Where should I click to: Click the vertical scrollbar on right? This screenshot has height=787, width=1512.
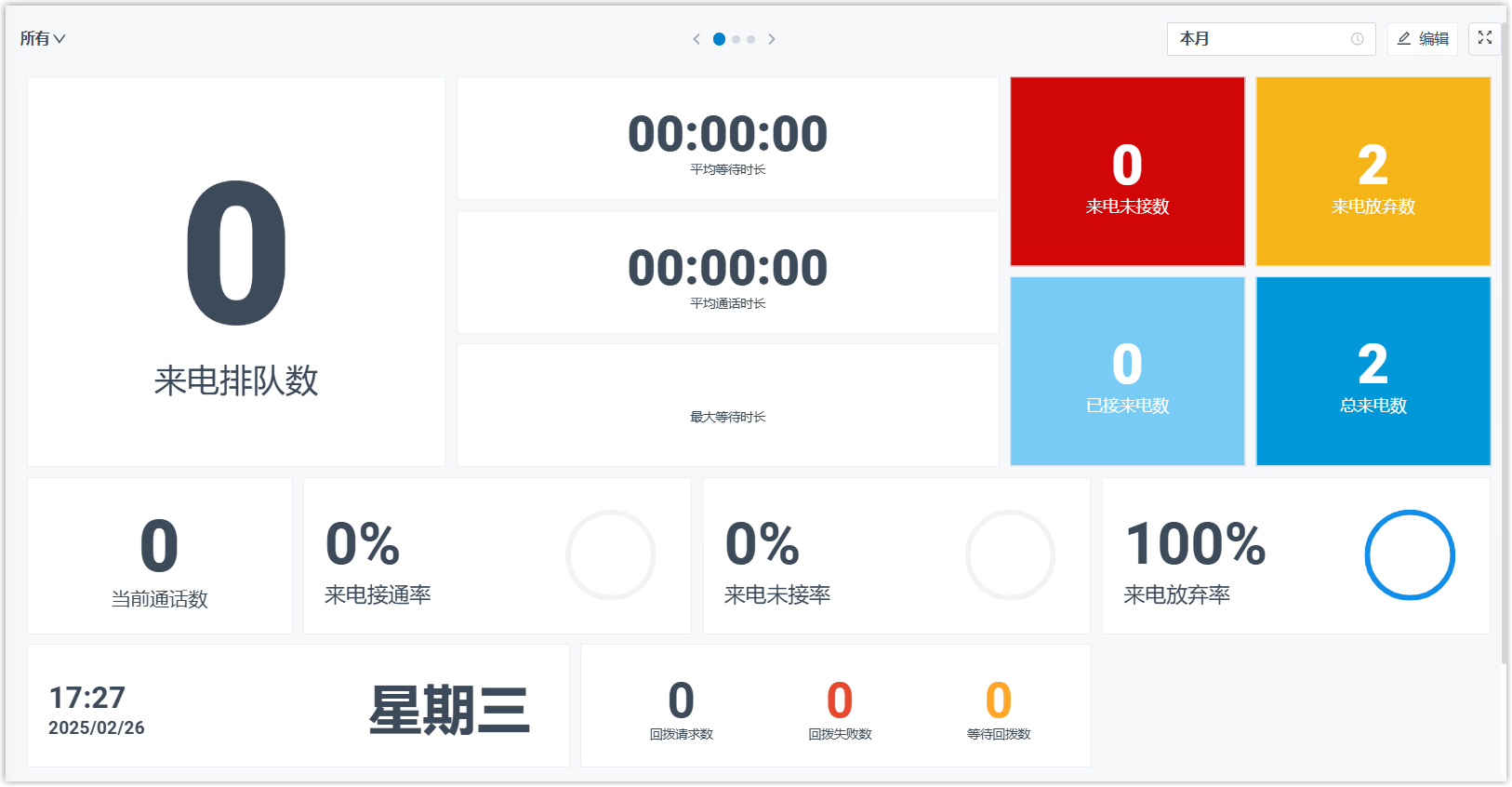(1505, 353)
